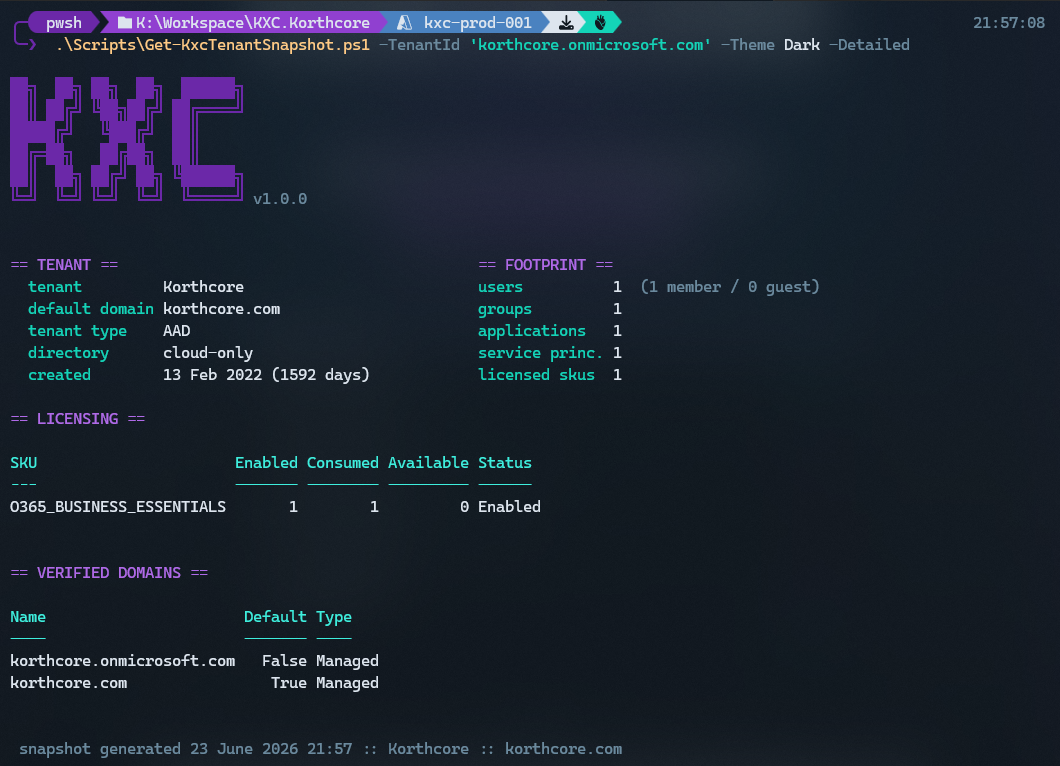Click the == TENANT == section header
This screenshot has height=766, width=1060.
pyautogui.click(x=64, y=265)
